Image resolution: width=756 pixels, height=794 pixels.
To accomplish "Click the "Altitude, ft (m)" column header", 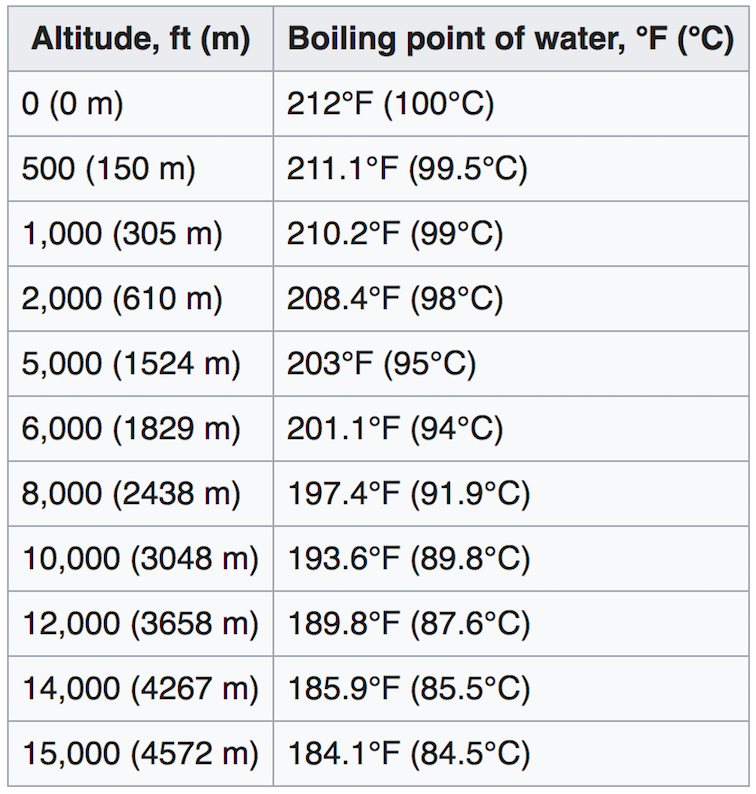I will click(139, 39).
